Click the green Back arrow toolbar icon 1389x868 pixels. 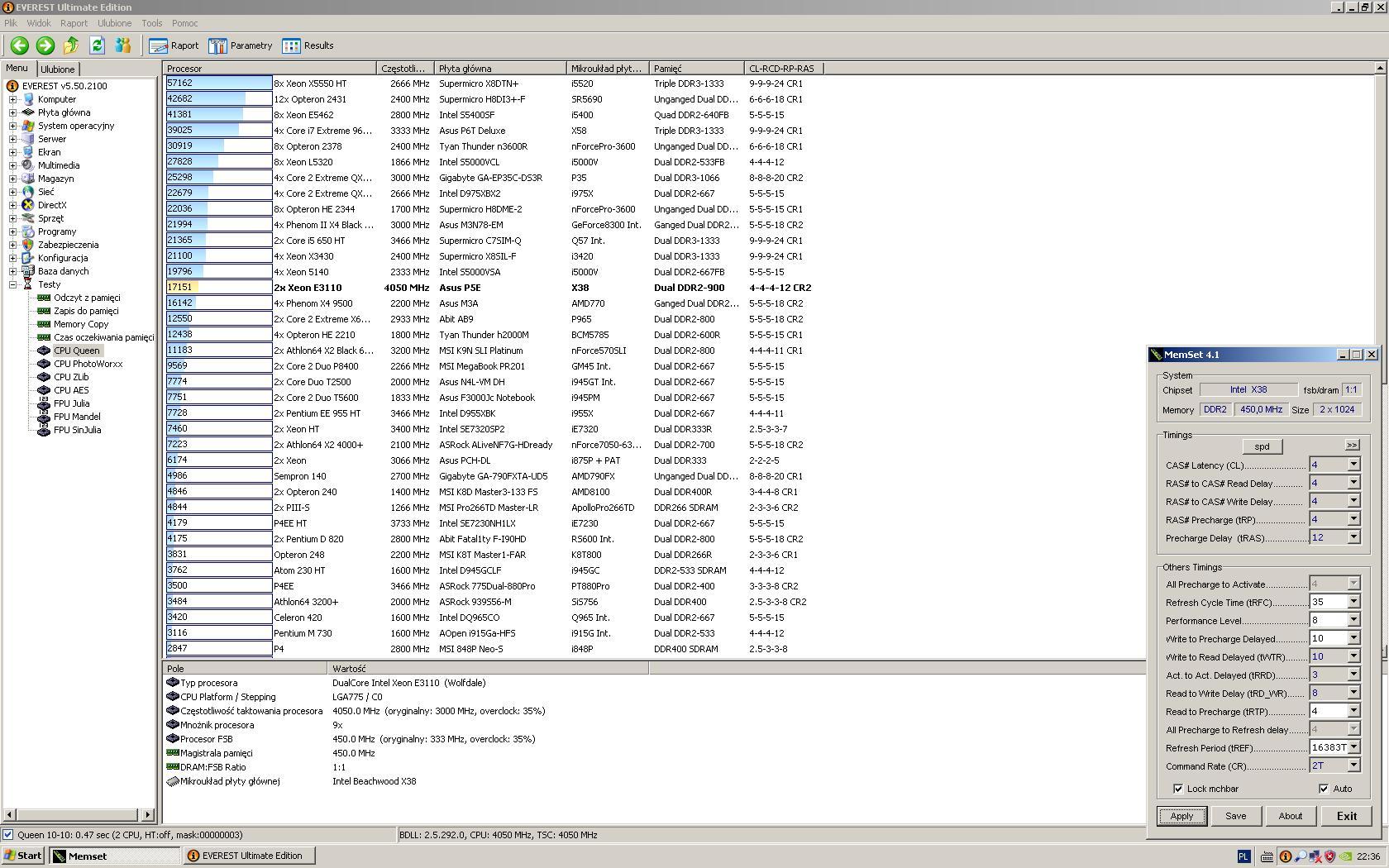coord(19,46)
